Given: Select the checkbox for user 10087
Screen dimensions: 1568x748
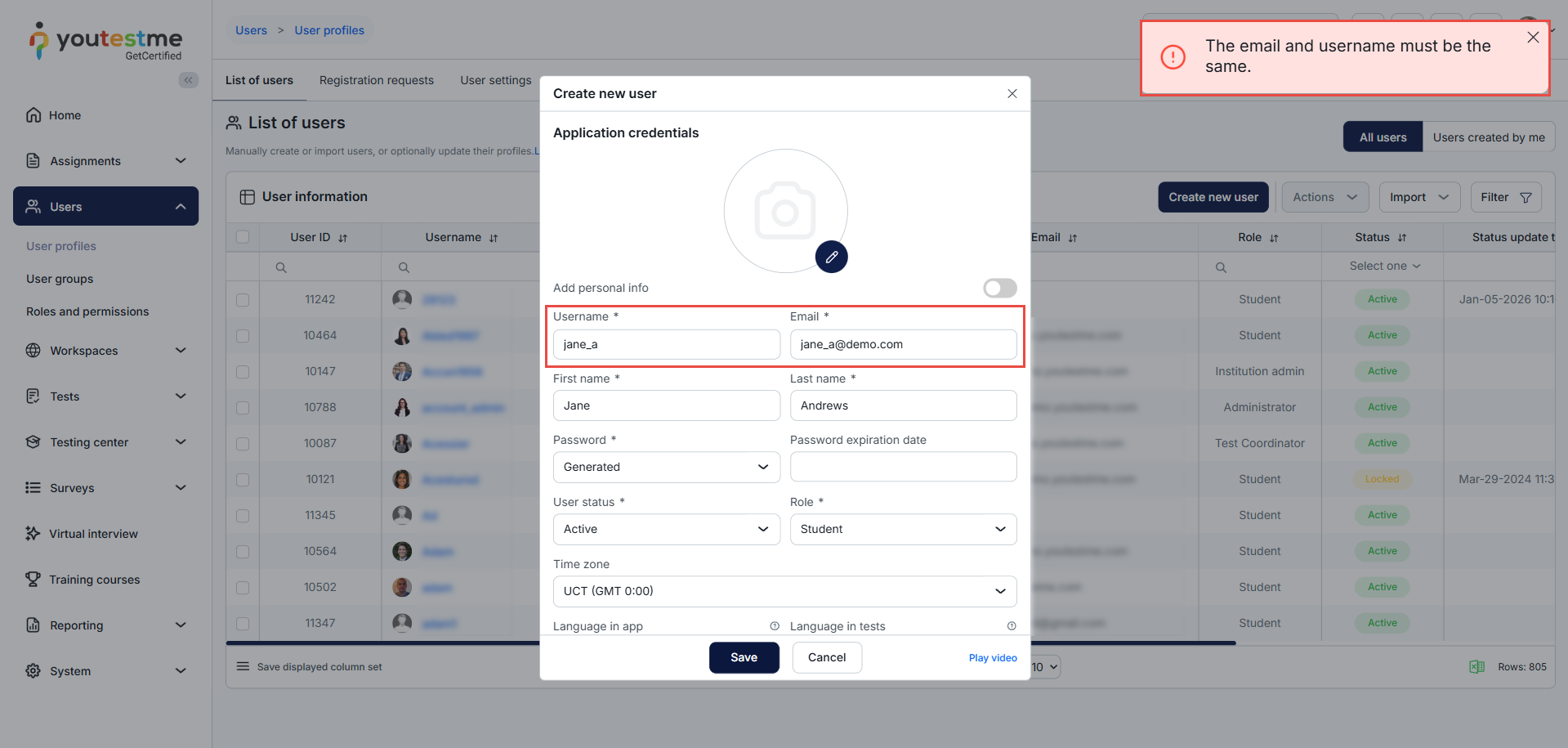Looking at the screenshot, I should (243, 444).
